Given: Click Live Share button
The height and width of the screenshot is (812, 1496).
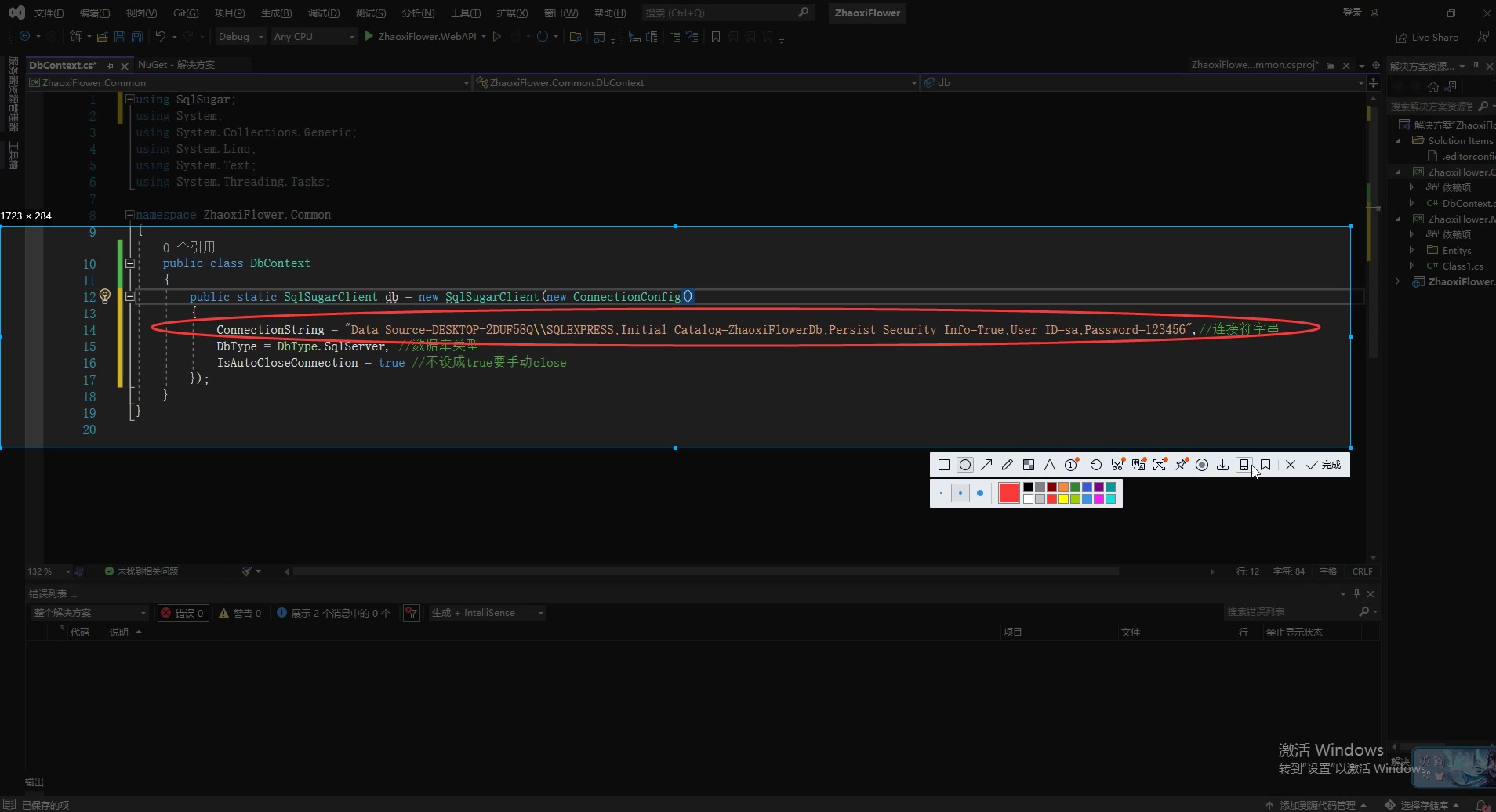Looking at the screenshot, I should (x=1427, y=38).
